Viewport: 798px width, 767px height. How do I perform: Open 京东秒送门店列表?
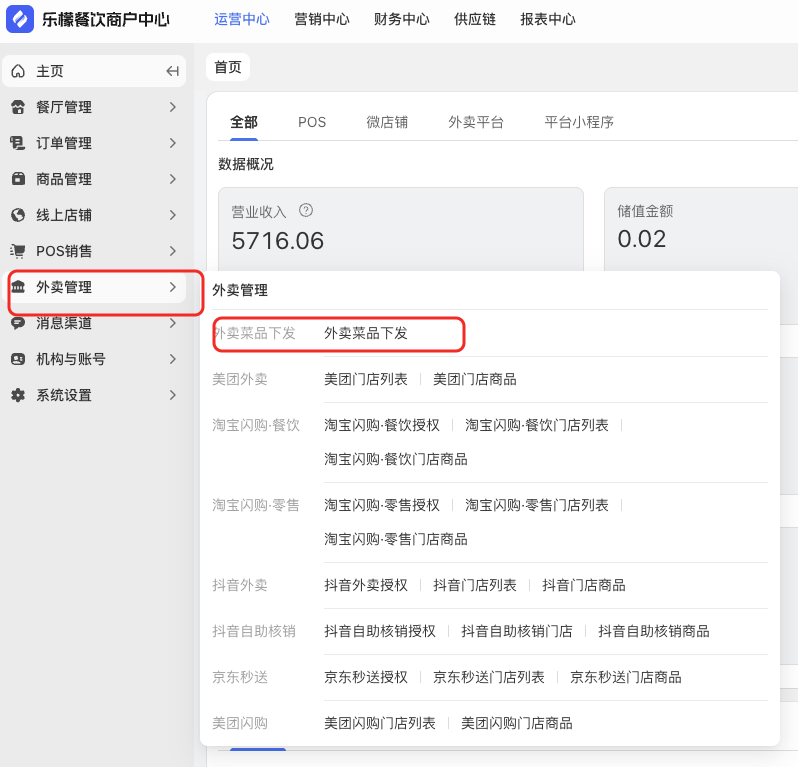coord(489,677)
